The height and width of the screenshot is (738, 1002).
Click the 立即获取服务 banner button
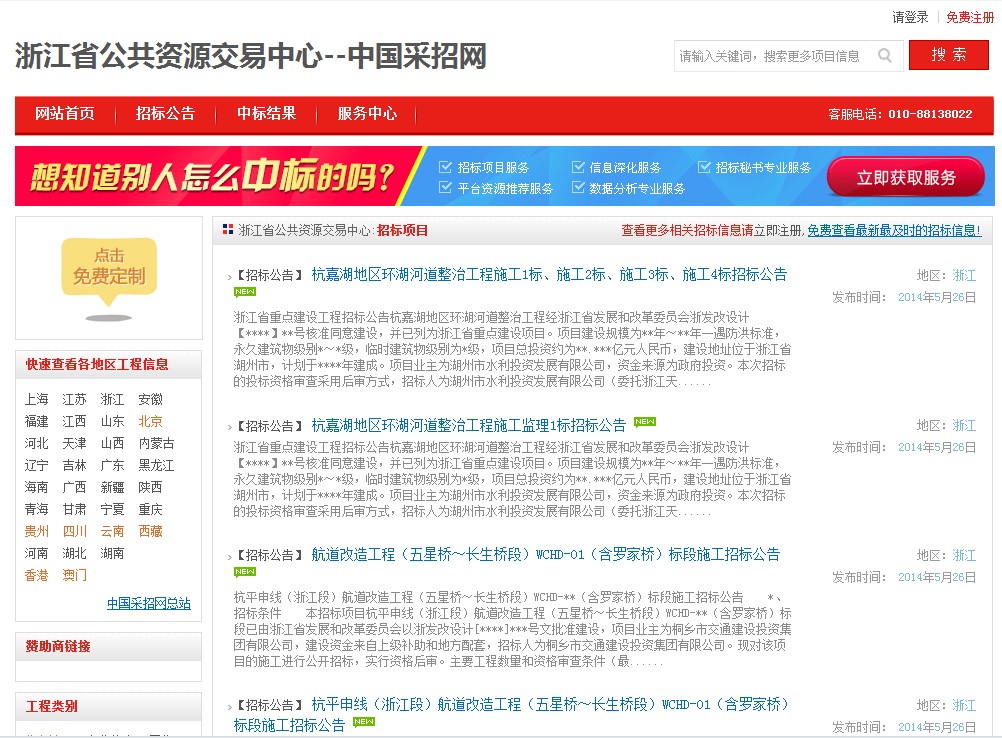[905, 178]
